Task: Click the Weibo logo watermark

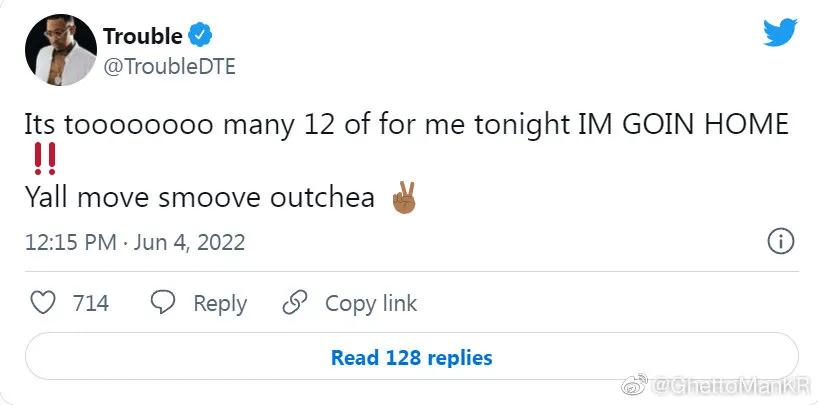Action: click(632, 385)
